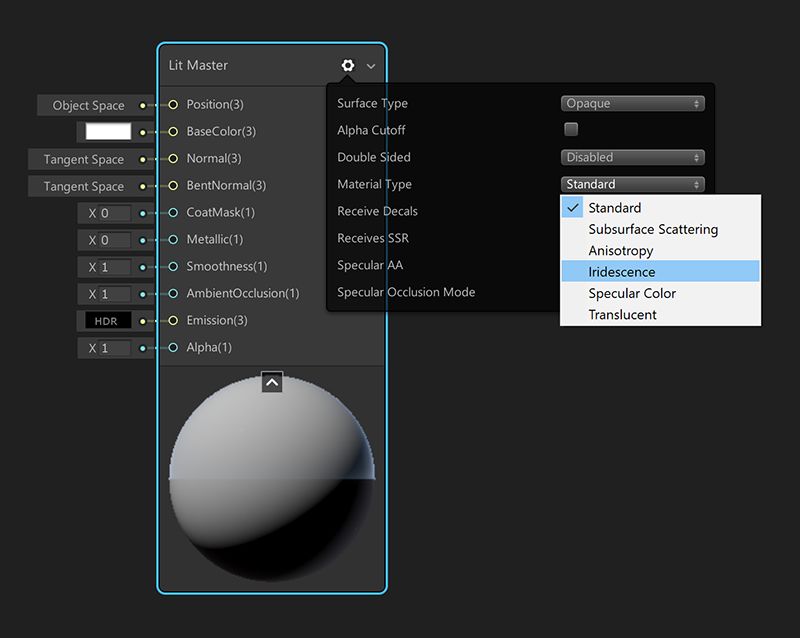Click the Alpha Cutoff label
The image size is (800, 638).
(371, 131)
